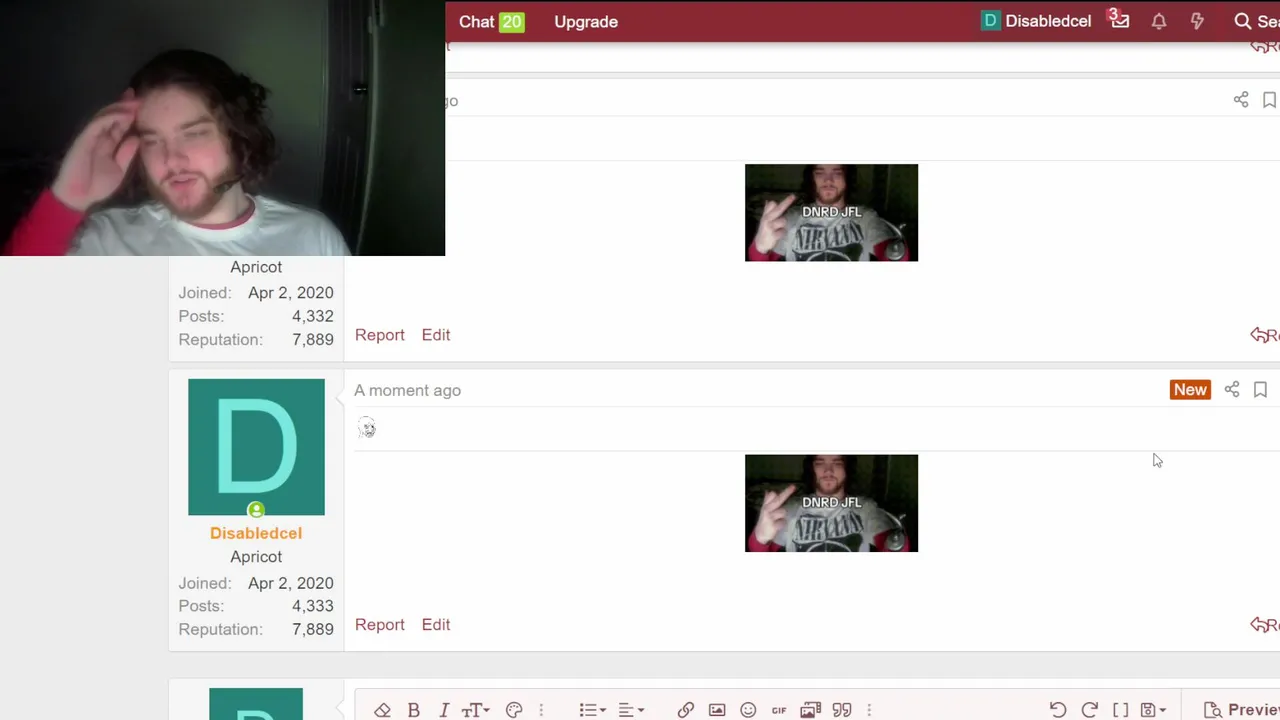Select the post count '4,332'
The image size is (1280, 720).
pyautogui.click(x=313, y=316)
